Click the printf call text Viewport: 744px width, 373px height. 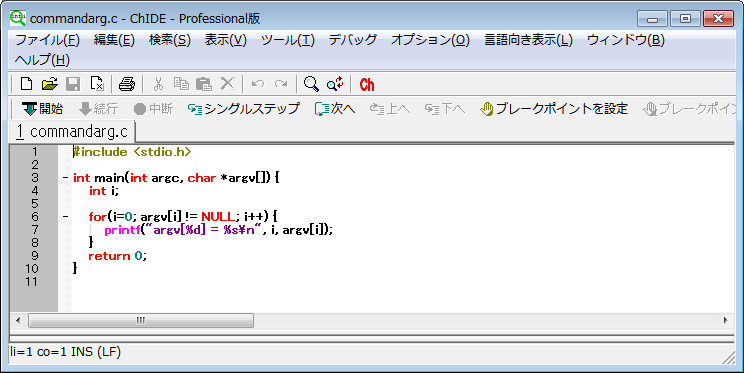tap(219, 230)
